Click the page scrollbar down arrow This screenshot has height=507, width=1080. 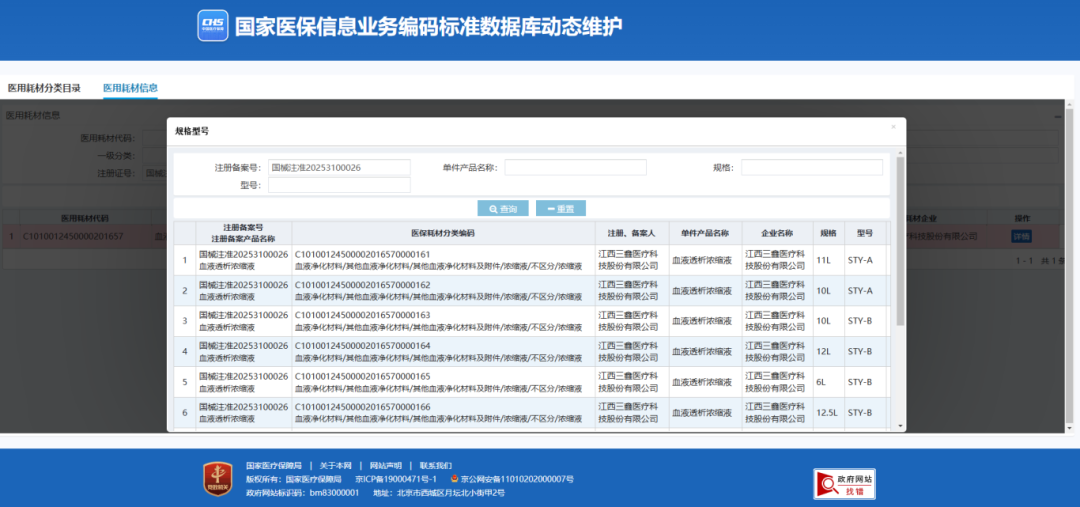tap(1069, 428)
